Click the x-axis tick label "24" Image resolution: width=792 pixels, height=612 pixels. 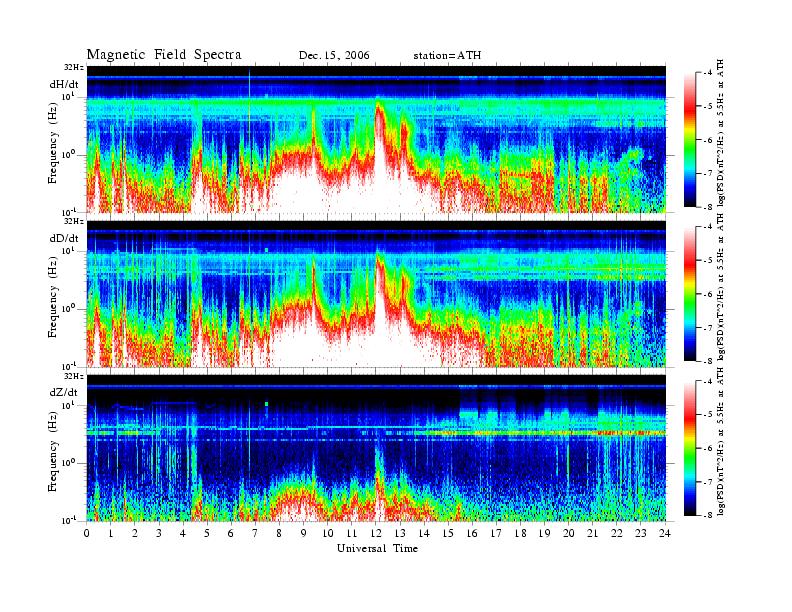point(665,534)
